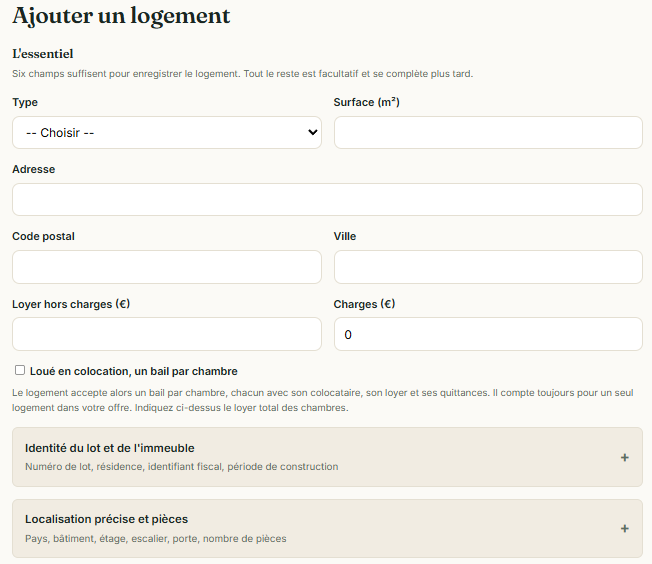Click the "Type" field label
This screenshot has height=564, width=652.
click(25, 102)
